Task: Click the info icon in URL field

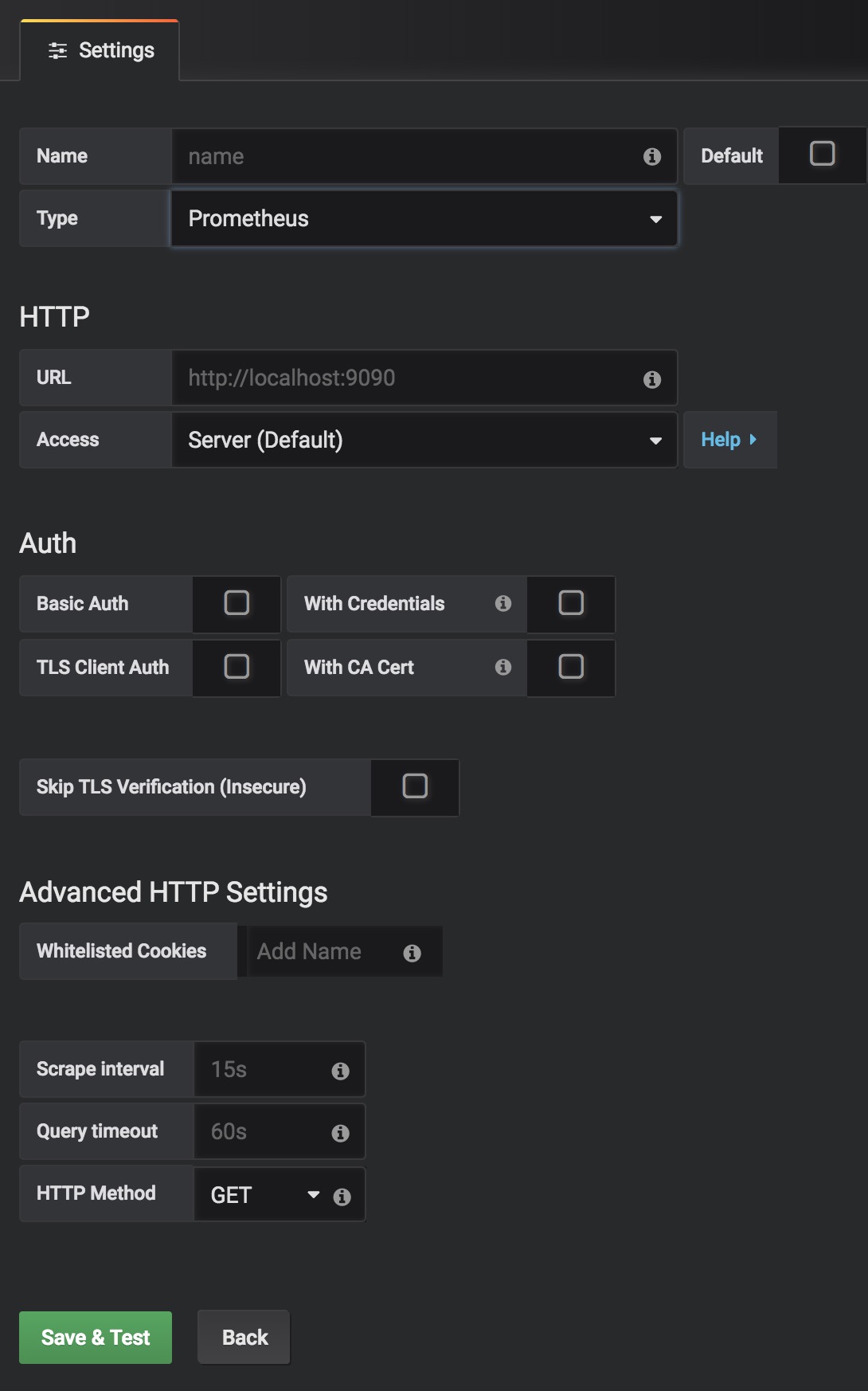Action: coord(652,379)
